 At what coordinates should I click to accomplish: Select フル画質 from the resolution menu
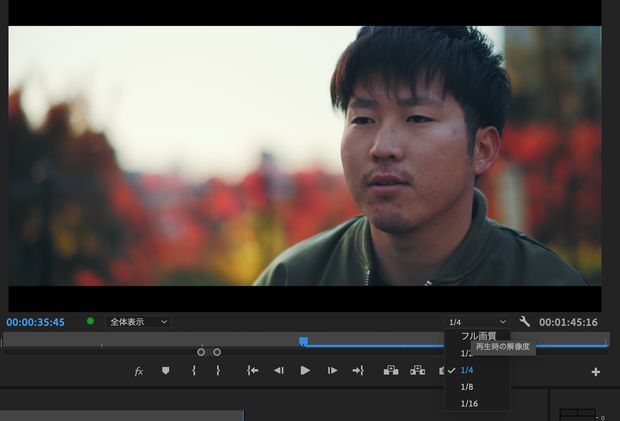[478, 336]
